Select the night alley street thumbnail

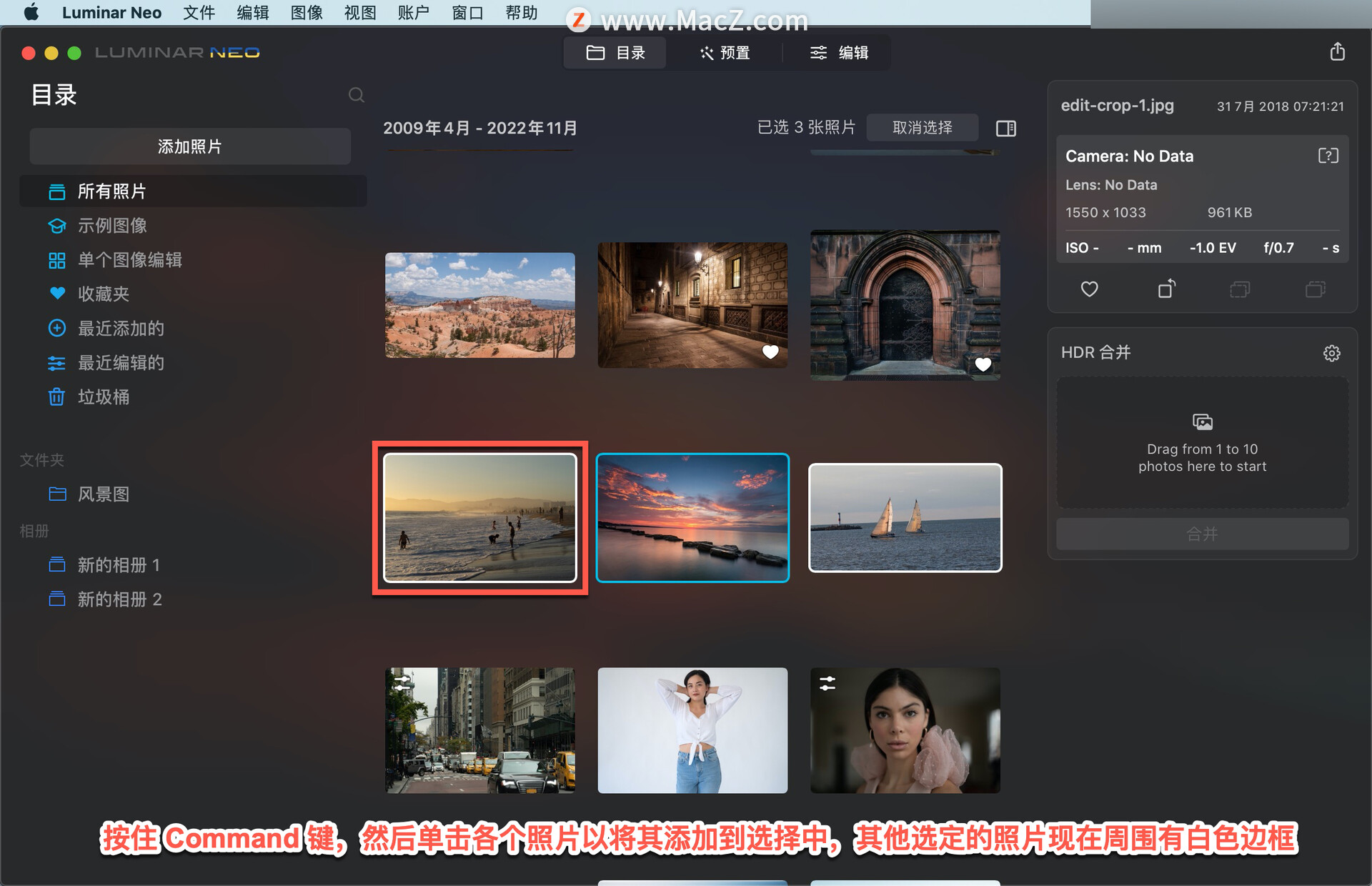pos(692,305)
